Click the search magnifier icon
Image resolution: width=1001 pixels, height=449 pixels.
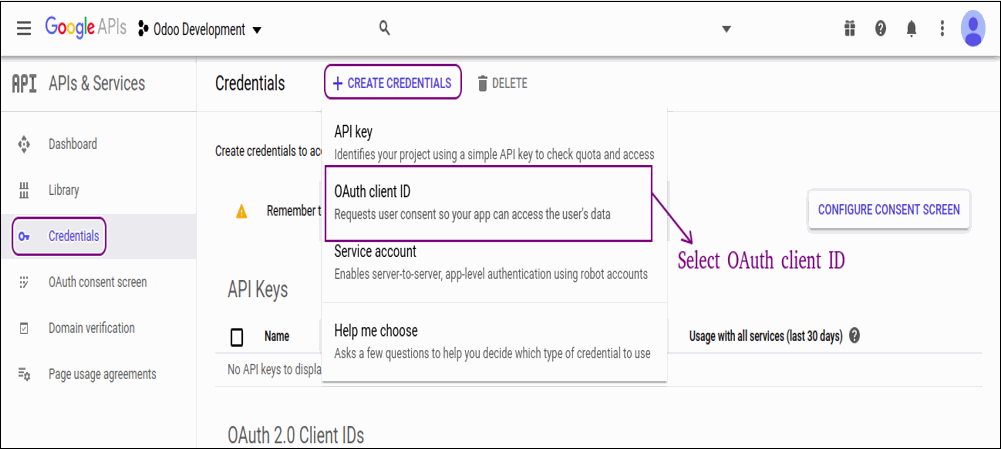pos(384,28)
